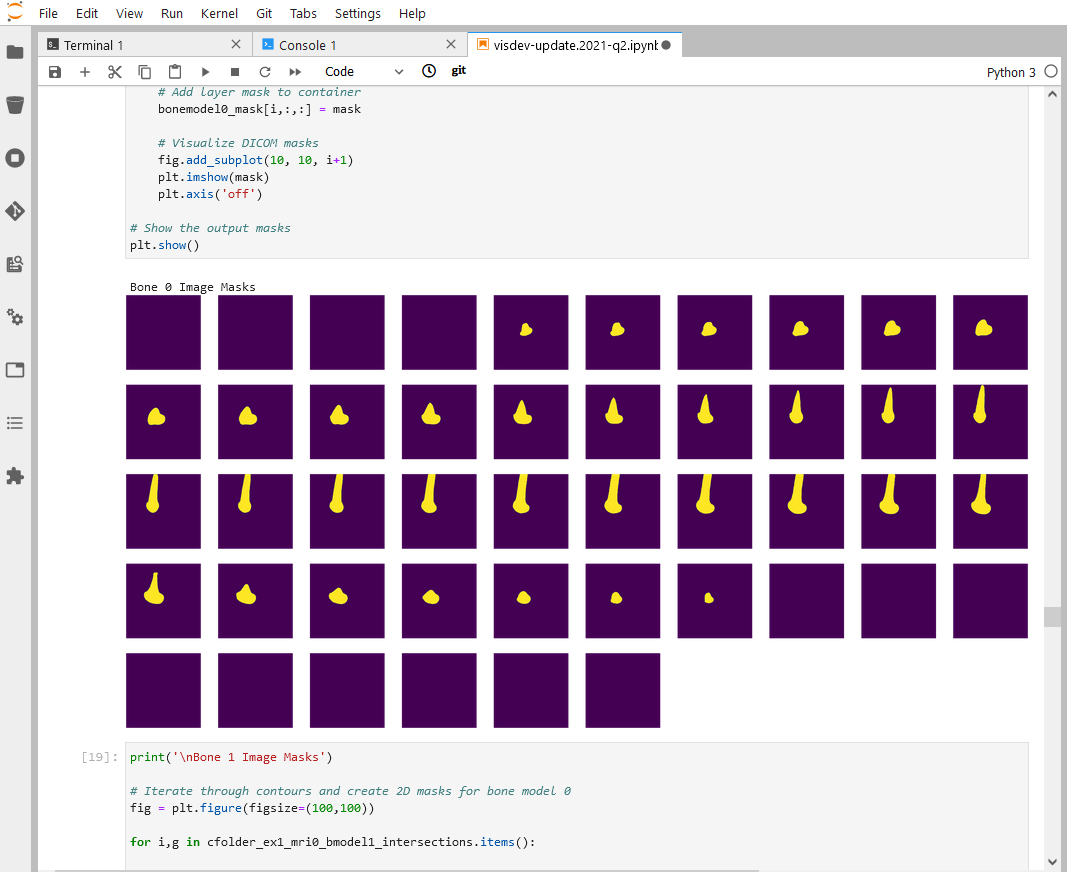
Task: Insert a new cell with the plus icon
Action: coord(84,71)
